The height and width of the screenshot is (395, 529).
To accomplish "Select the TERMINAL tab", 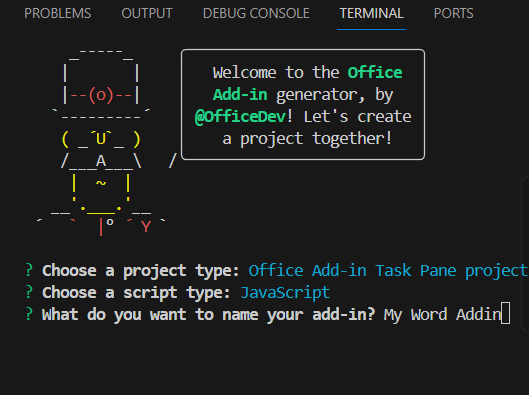I will [x=371, y=13].
